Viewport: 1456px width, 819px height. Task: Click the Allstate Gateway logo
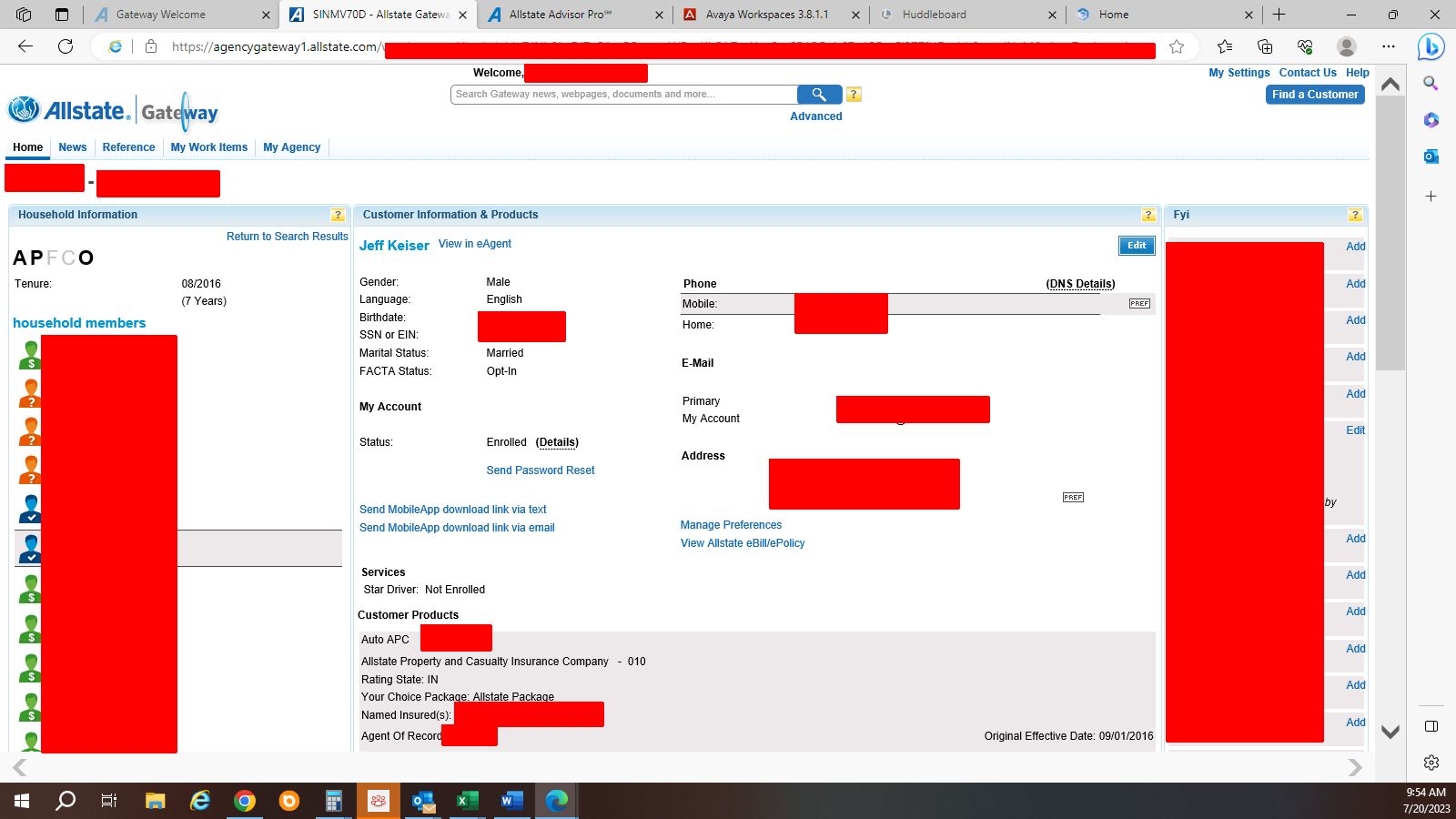coord(113,111)
